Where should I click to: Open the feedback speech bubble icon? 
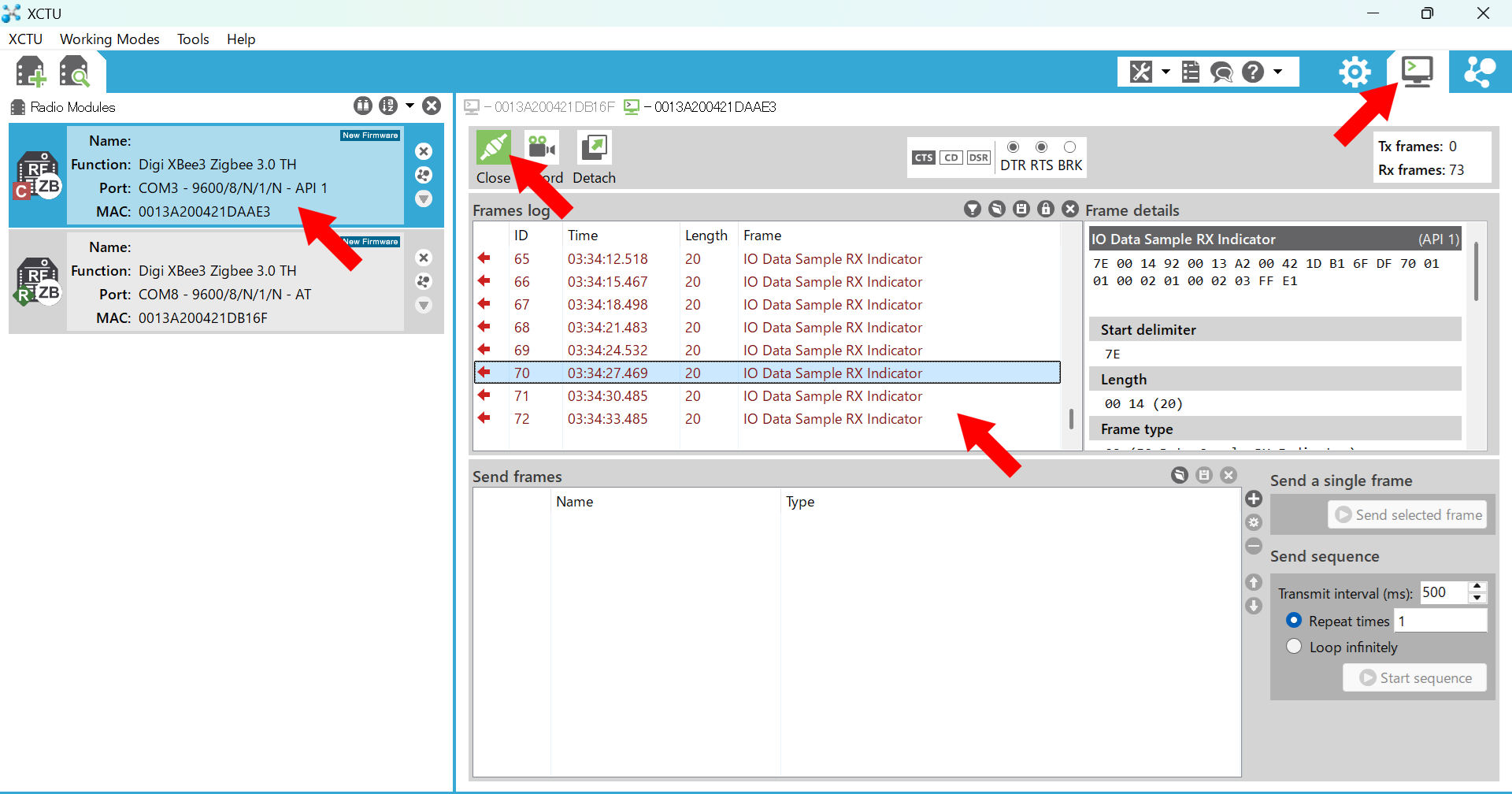[x=1221, y=72]
